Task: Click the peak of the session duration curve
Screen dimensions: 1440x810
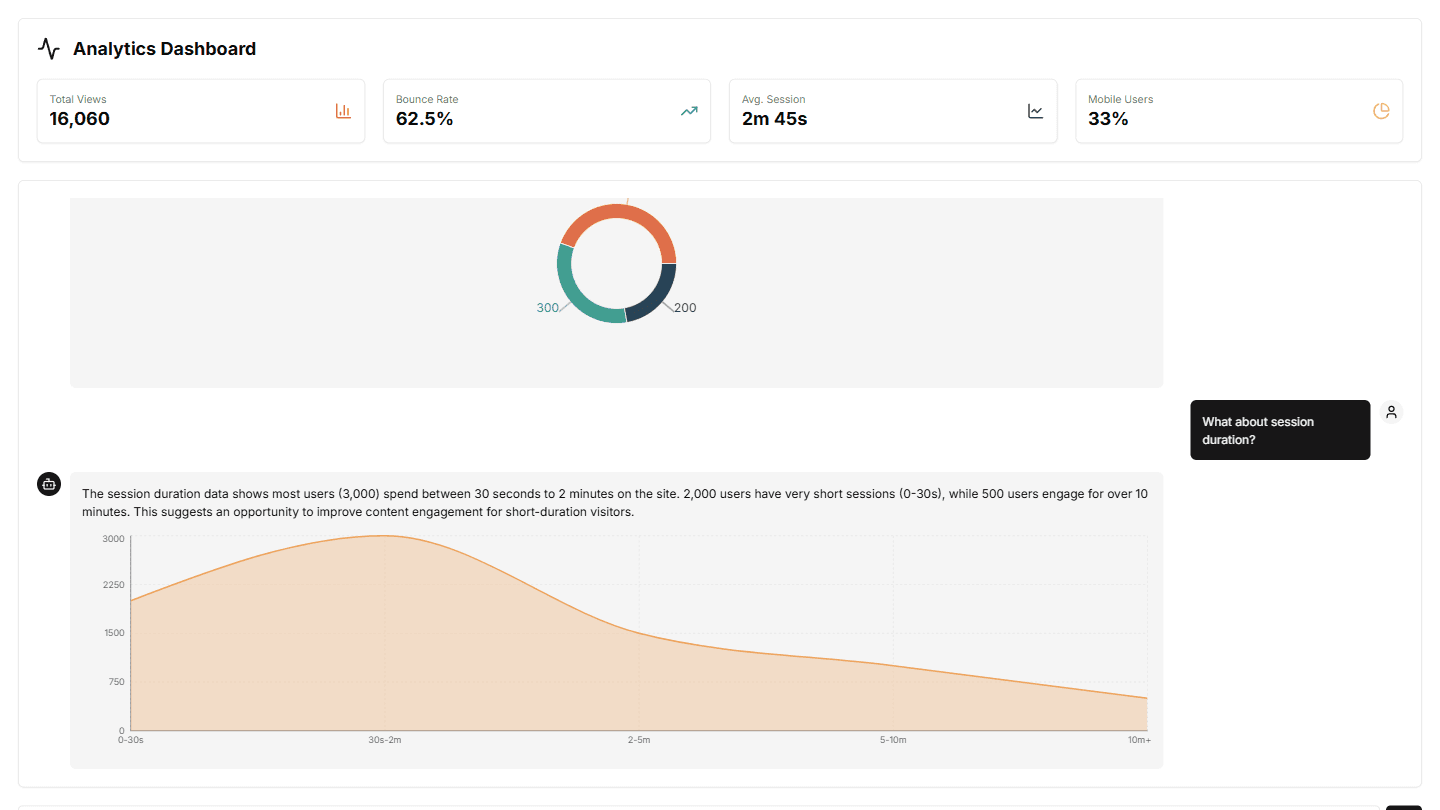Action: pos(385,537)
